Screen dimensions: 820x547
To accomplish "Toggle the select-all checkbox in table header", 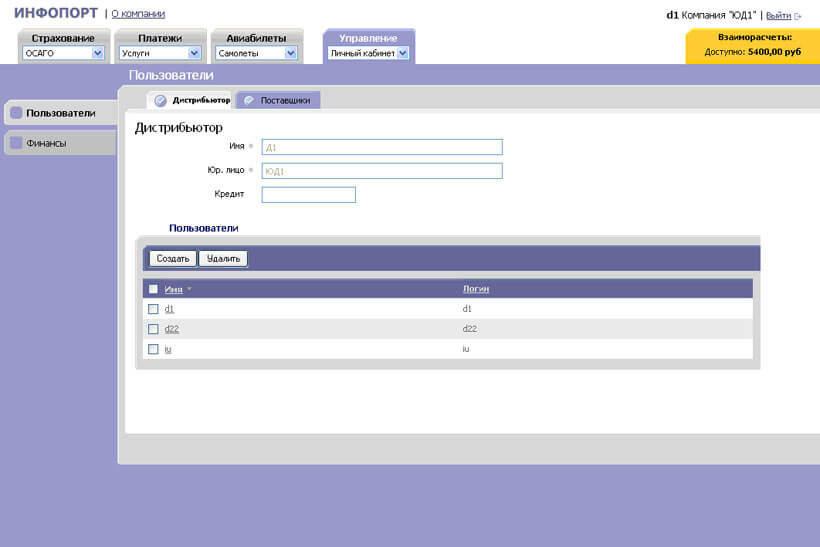I will [x=153, y=289].
